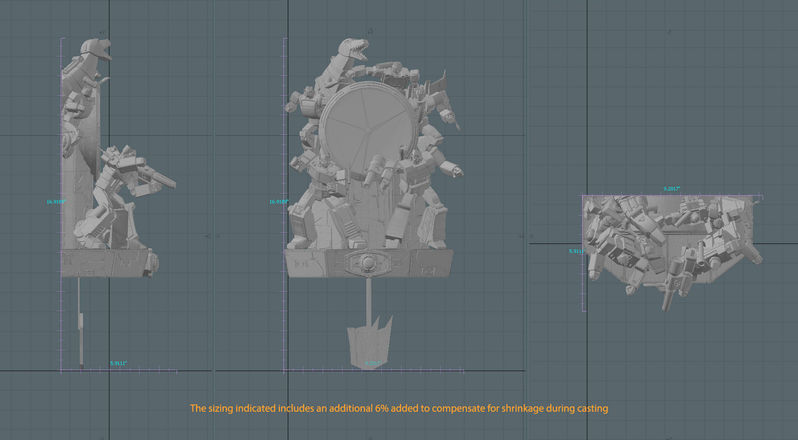Click the Decepticon emblem pendulum in front view
798x440 pixels.
[370, 341]
